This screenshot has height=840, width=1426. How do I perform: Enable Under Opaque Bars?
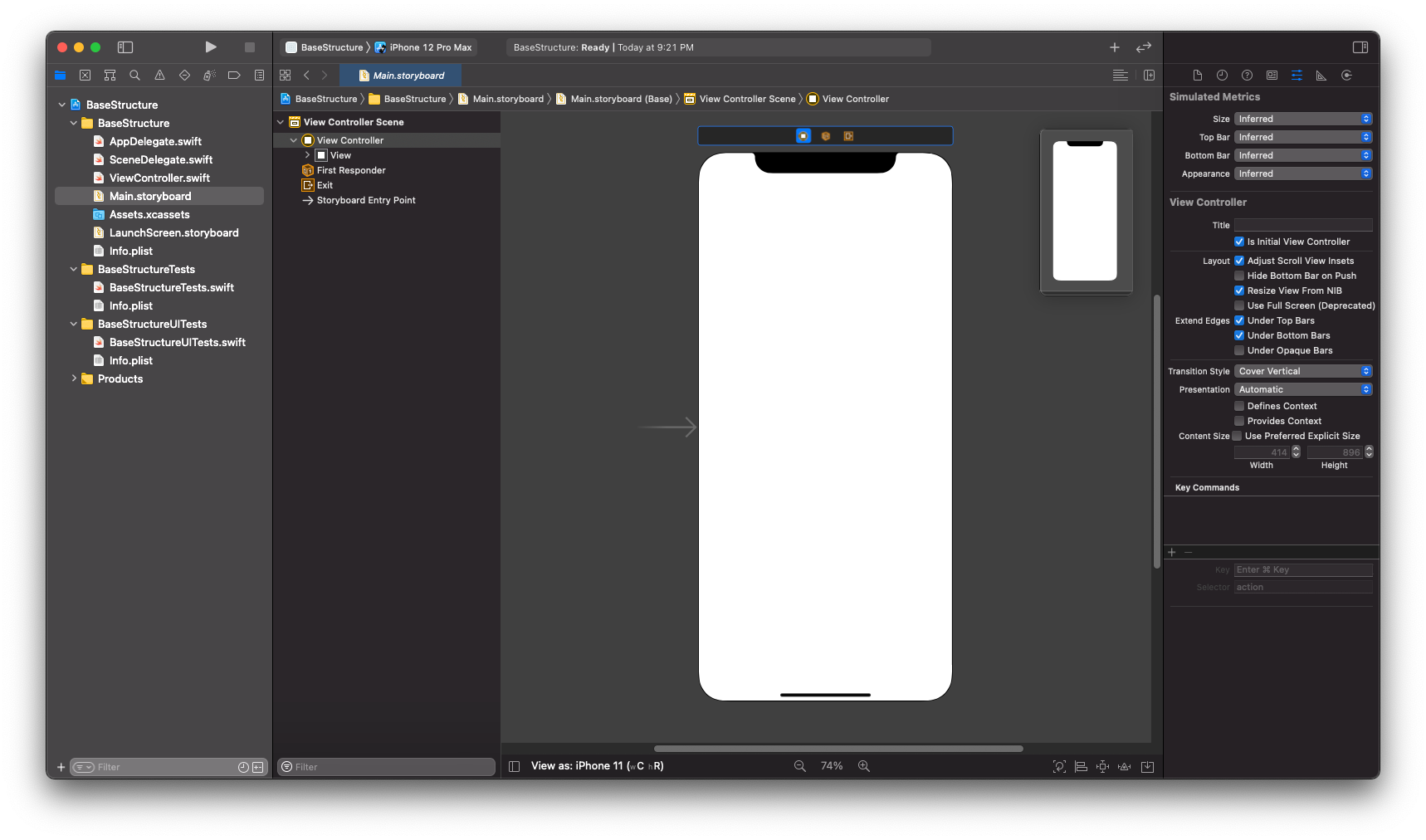pyautogui.click(x=1239, y=350)
